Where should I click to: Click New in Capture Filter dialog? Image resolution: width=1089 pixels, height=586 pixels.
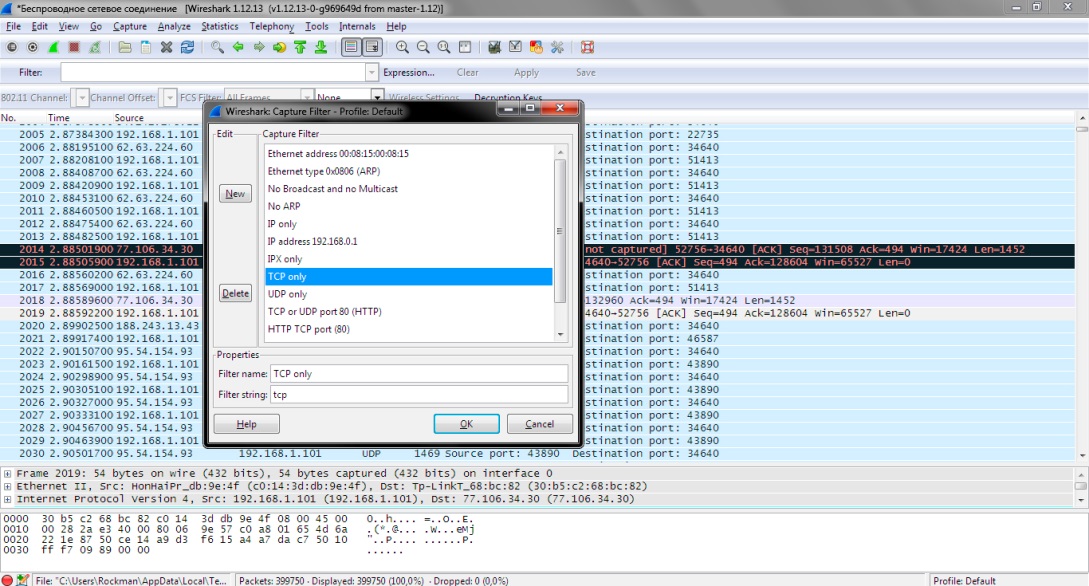235,194
